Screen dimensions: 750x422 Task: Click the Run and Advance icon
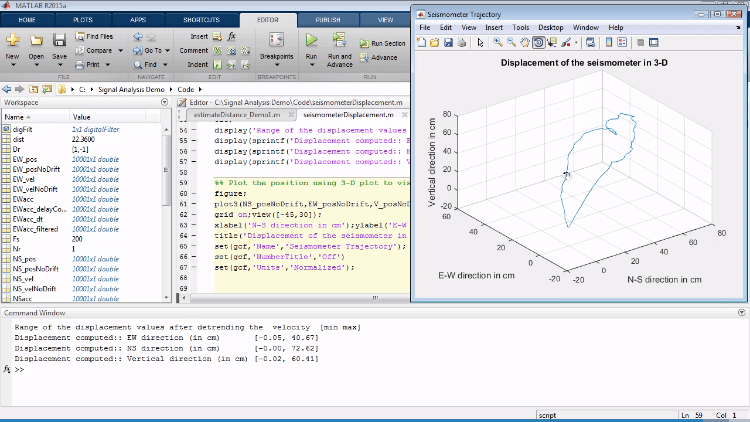point(339,41)
